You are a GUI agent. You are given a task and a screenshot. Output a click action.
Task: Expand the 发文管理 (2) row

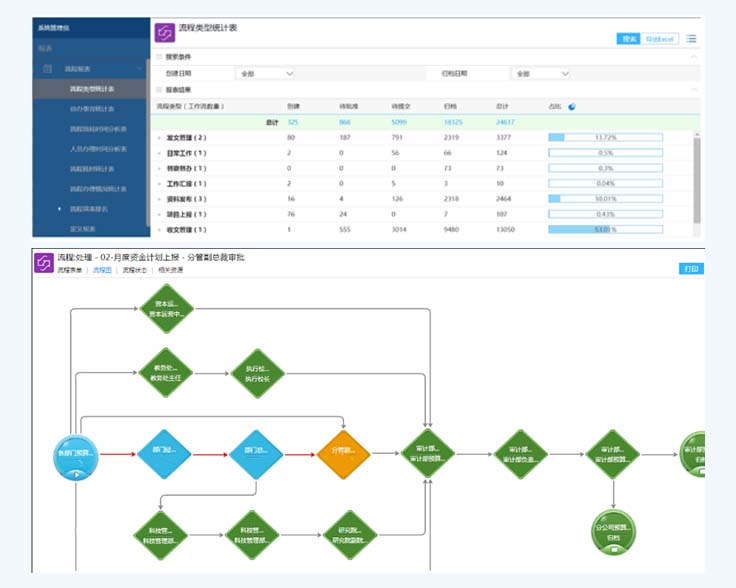(159, 137)
